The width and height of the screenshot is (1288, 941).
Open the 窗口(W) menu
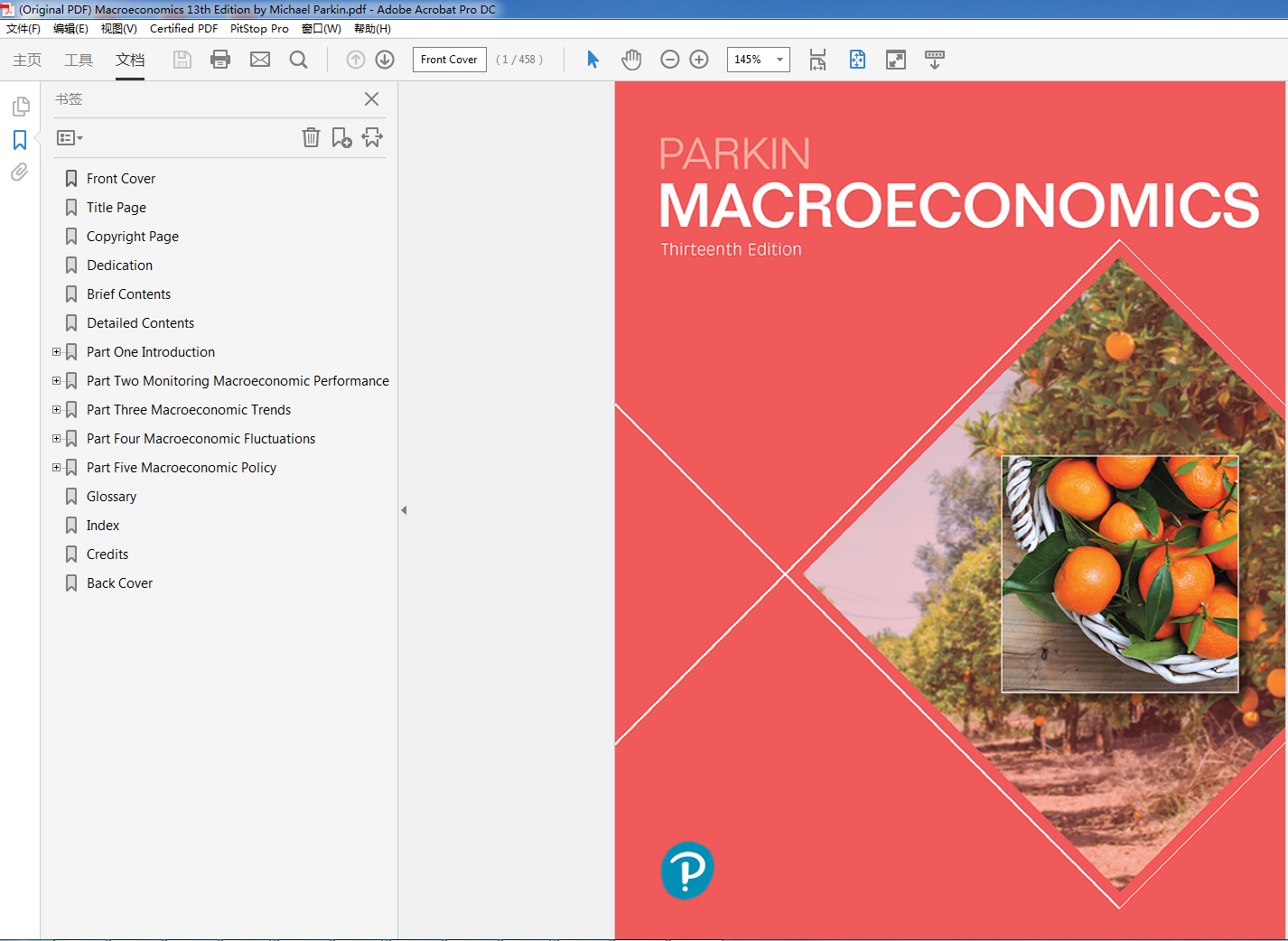(322, 29)
